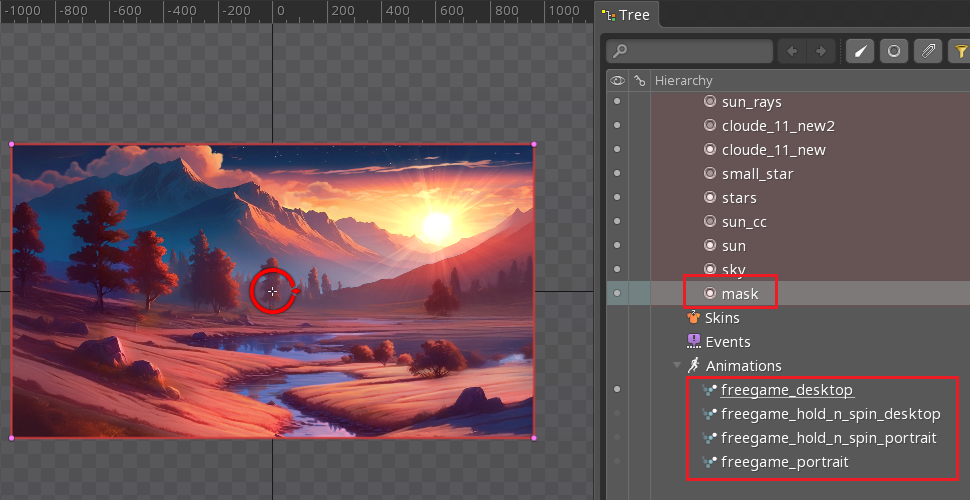Toggle visibility dot for mask slot
The width and height of the screenshot is (970, 500).
[617, 294]
